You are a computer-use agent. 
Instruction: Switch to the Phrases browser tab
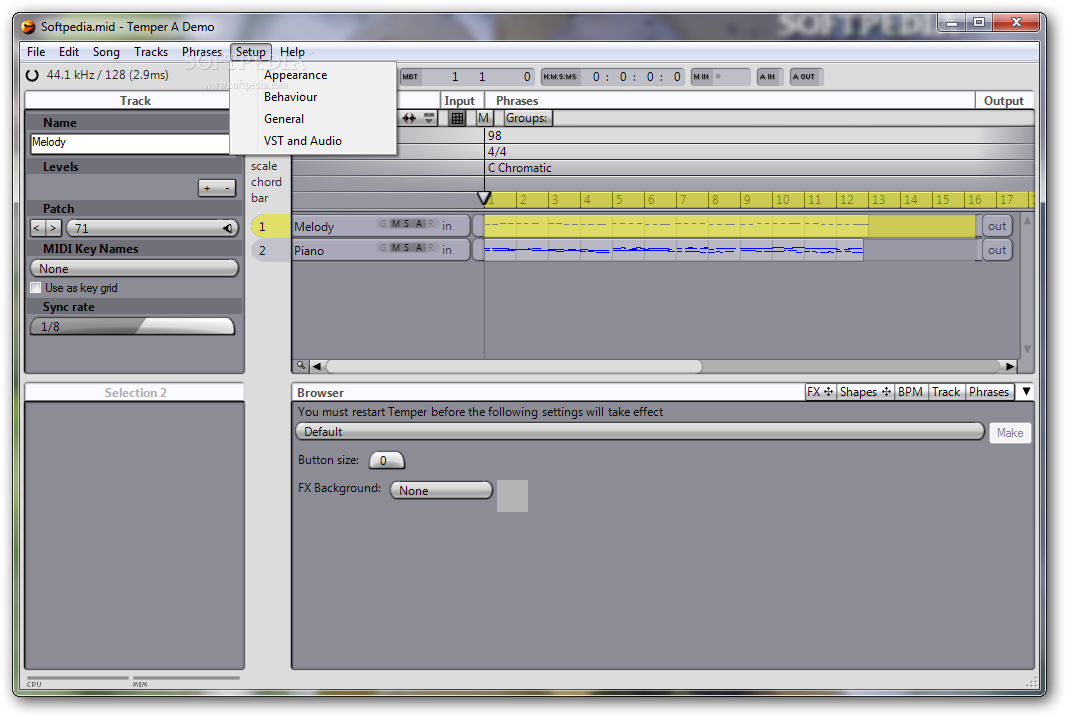point(989,392)
